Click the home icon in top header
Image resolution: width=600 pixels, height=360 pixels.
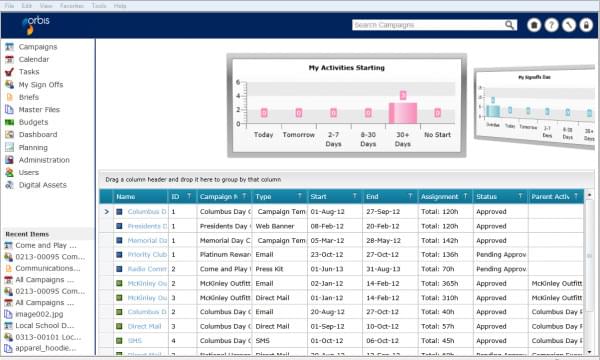coord(534,25)
